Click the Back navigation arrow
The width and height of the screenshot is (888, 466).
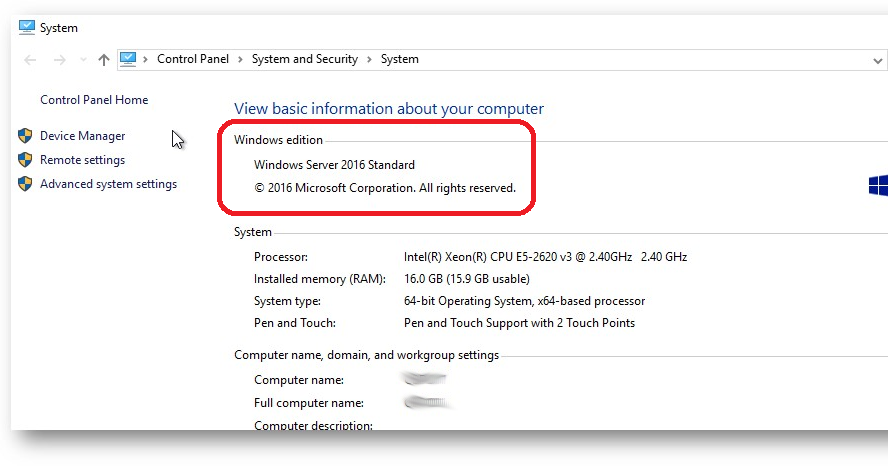pos(30,60)
